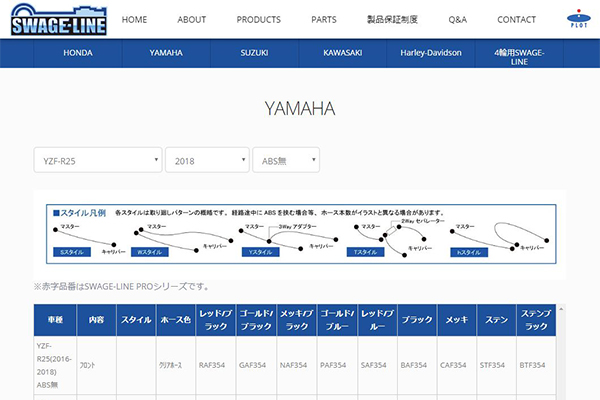Open the 製品保証制度 menu item

coord(392,19)
